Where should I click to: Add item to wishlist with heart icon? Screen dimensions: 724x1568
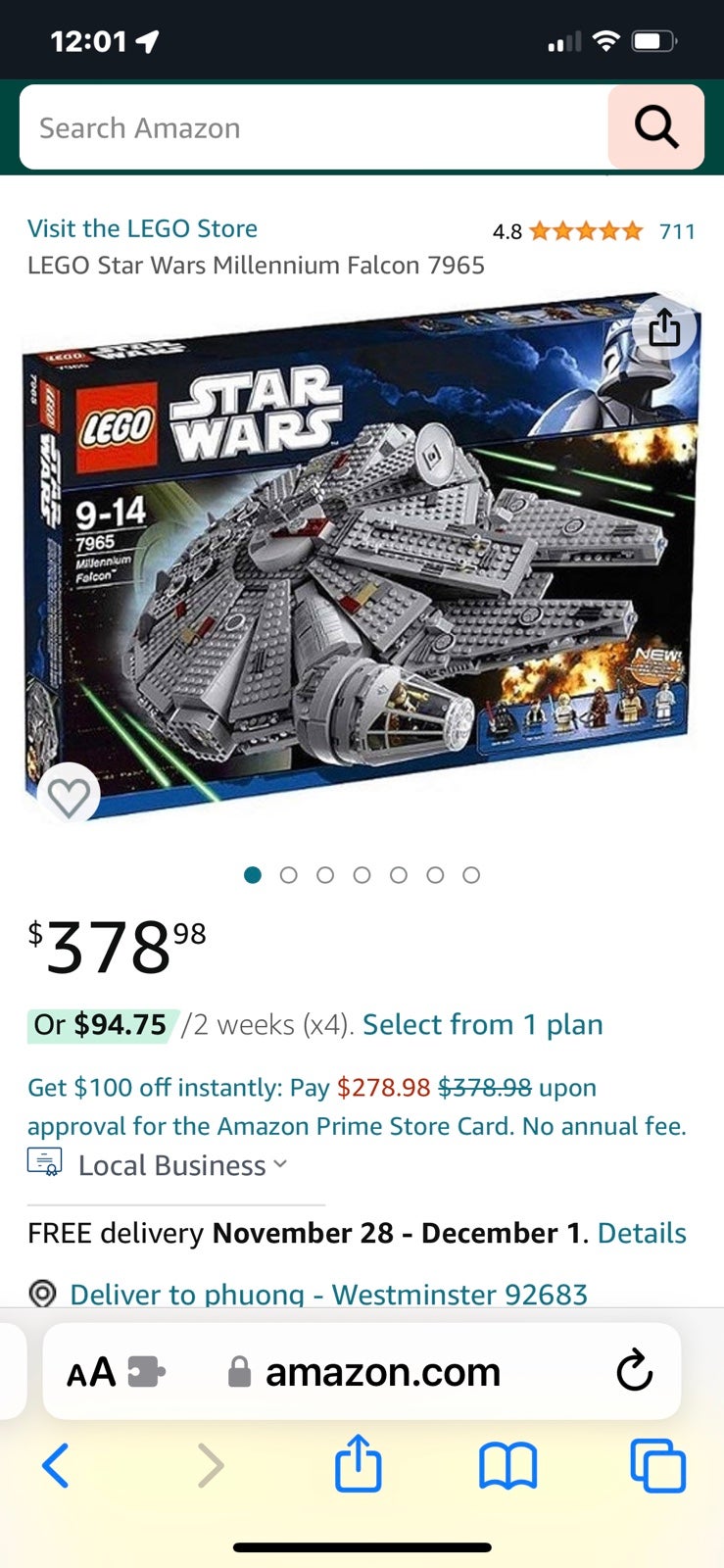coord(69,796)
